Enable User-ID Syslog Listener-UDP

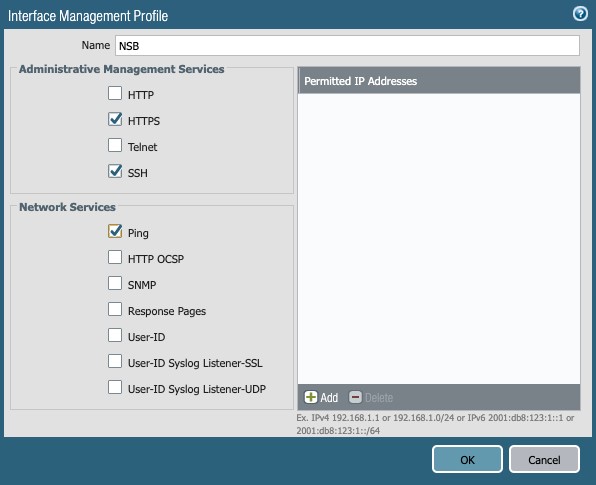tap(115, 388)
